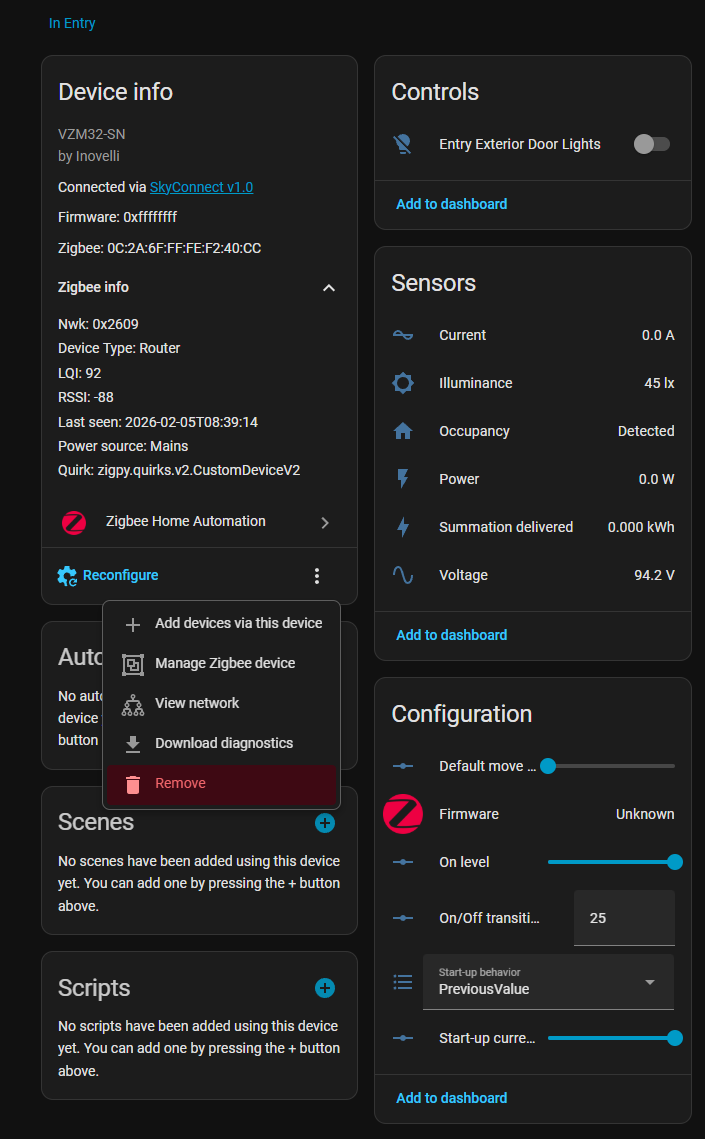Select Download diagnostics menu item

click(x=223, y=743)
